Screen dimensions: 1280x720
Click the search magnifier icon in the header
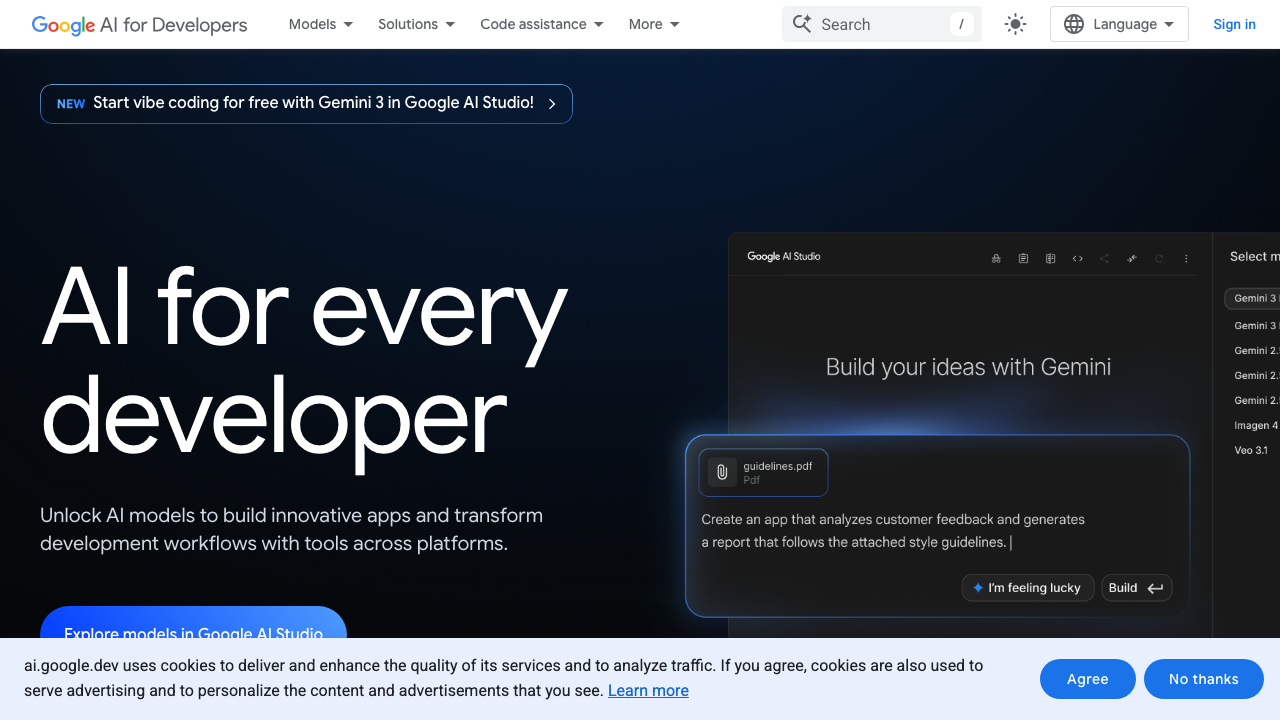802,24
